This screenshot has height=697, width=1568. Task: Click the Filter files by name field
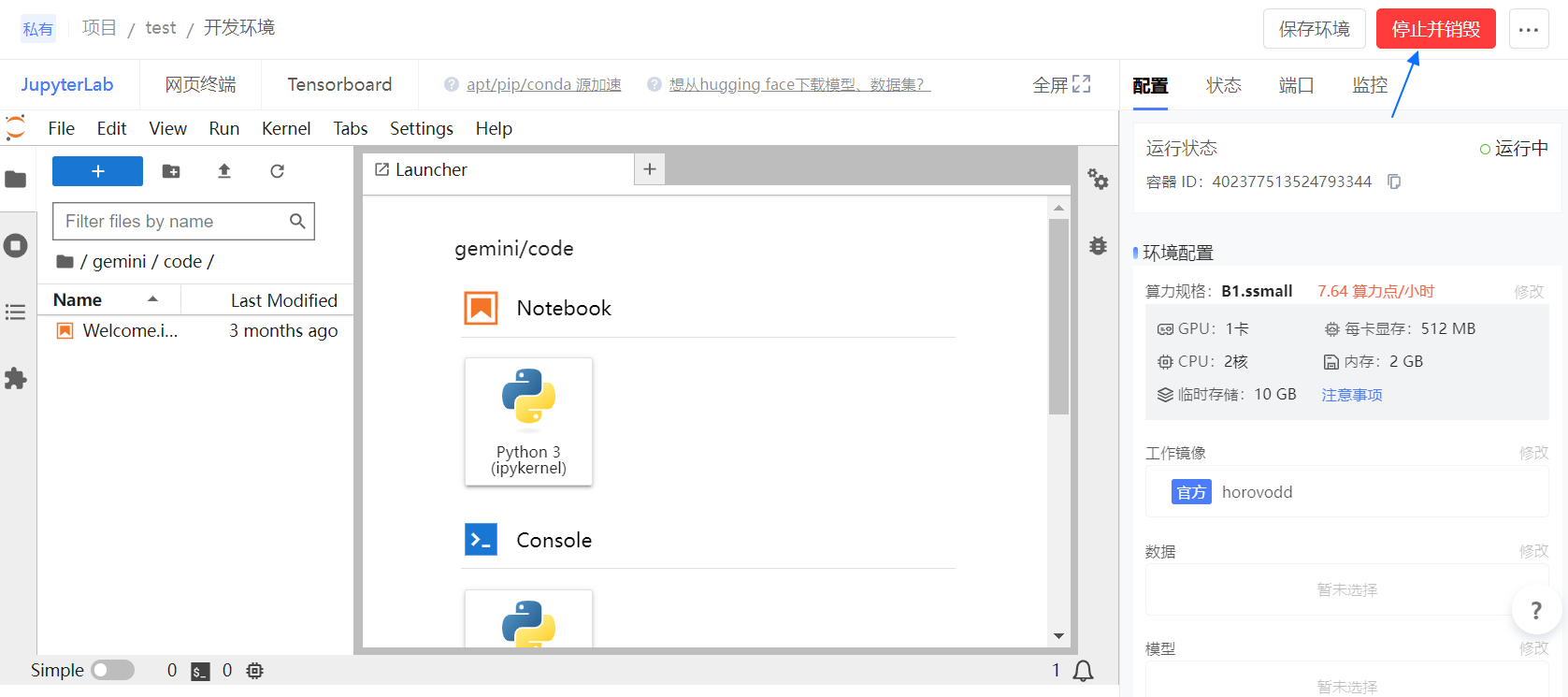174,222
